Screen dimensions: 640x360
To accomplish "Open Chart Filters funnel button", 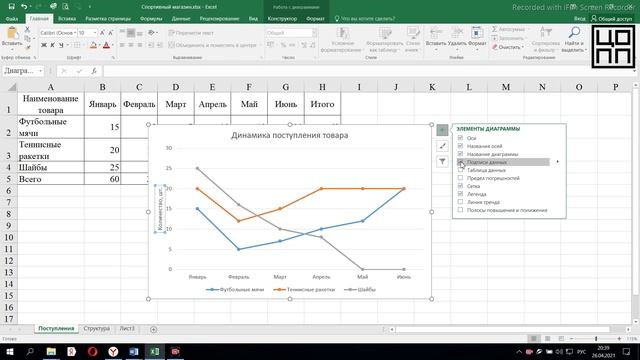I will tap(442, 161).
